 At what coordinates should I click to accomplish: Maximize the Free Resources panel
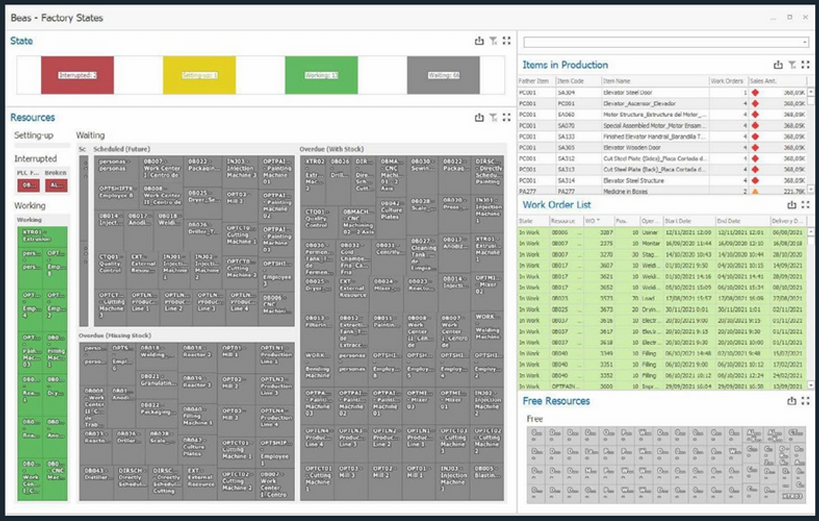[804, 401]
